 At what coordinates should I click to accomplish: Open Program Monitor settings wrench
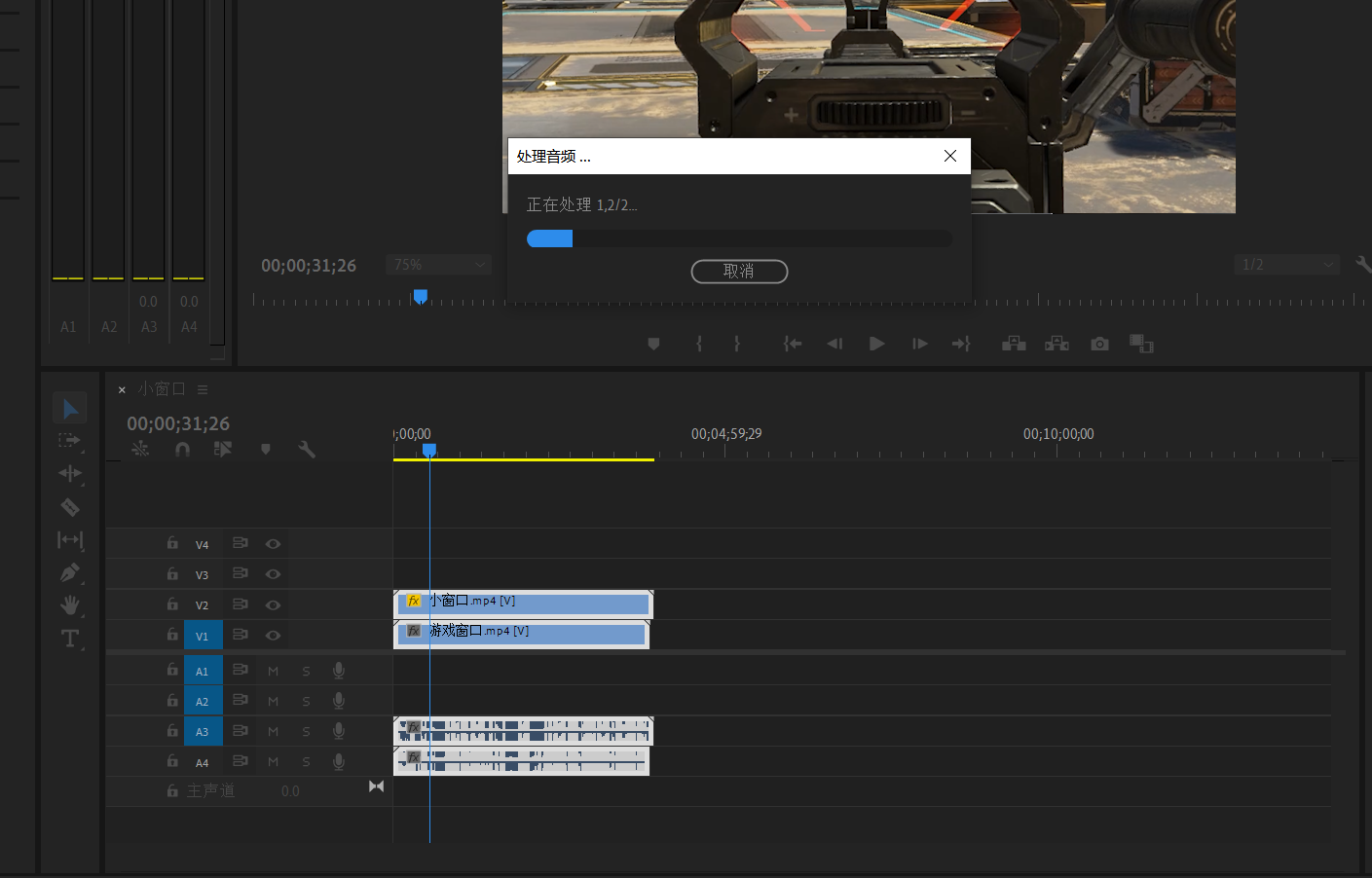[x=1362, y=264]
